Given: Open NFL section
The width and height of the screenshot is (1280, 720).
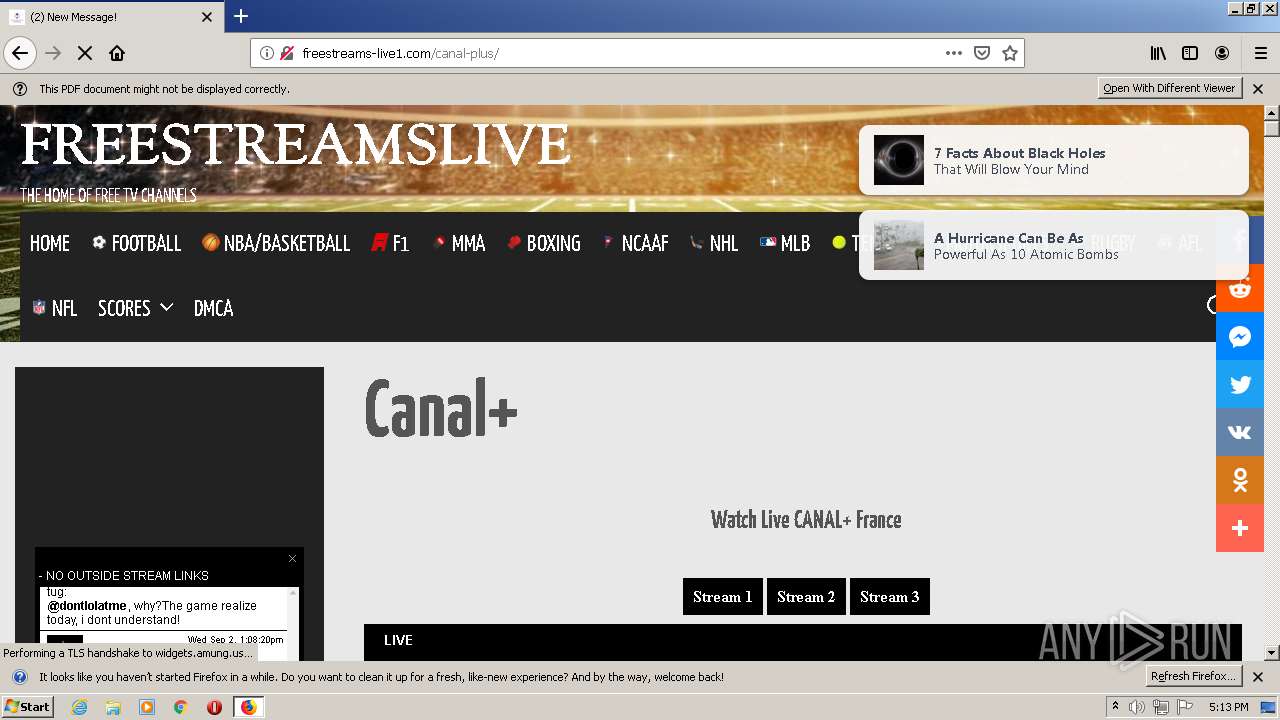Looking at the screenshot, I should (54, 308).
